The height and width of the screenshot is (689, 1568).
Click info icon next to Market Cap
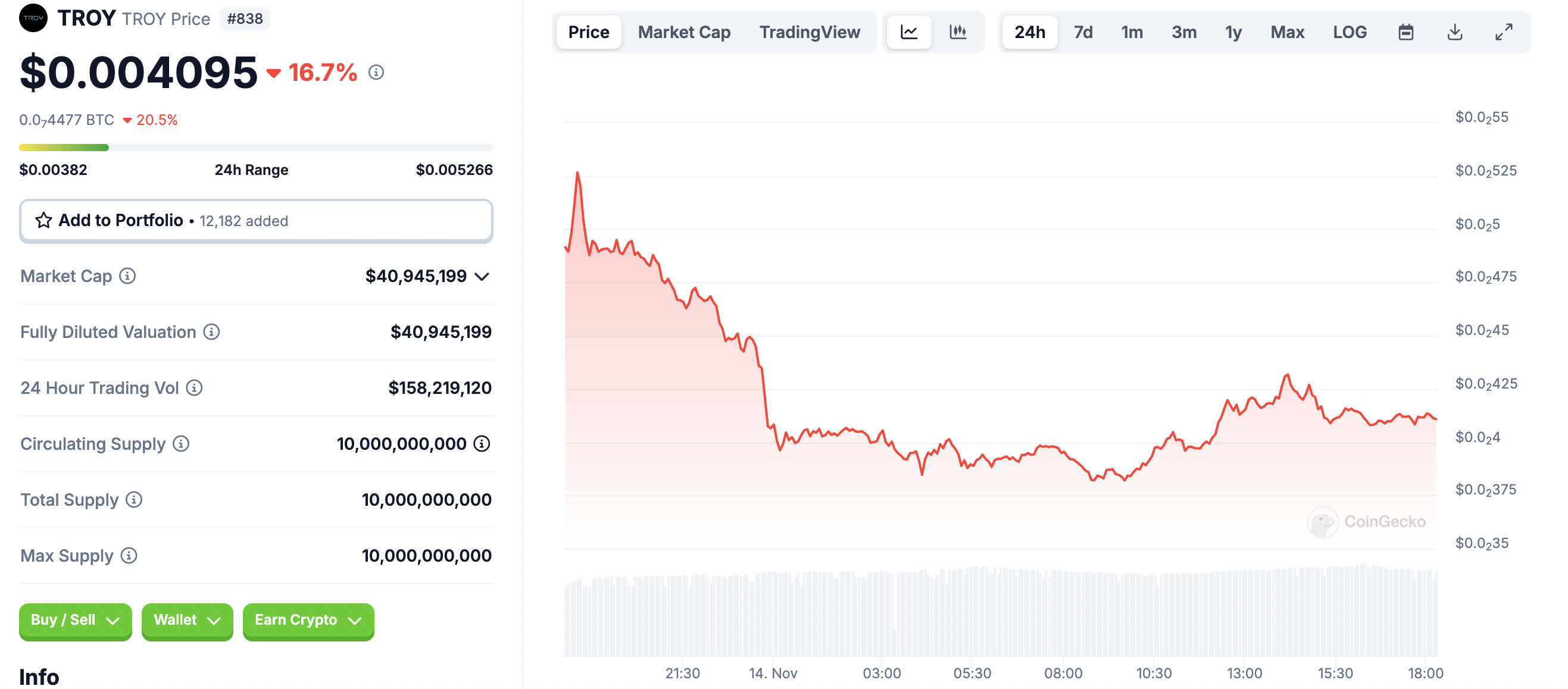click(127, 276)
